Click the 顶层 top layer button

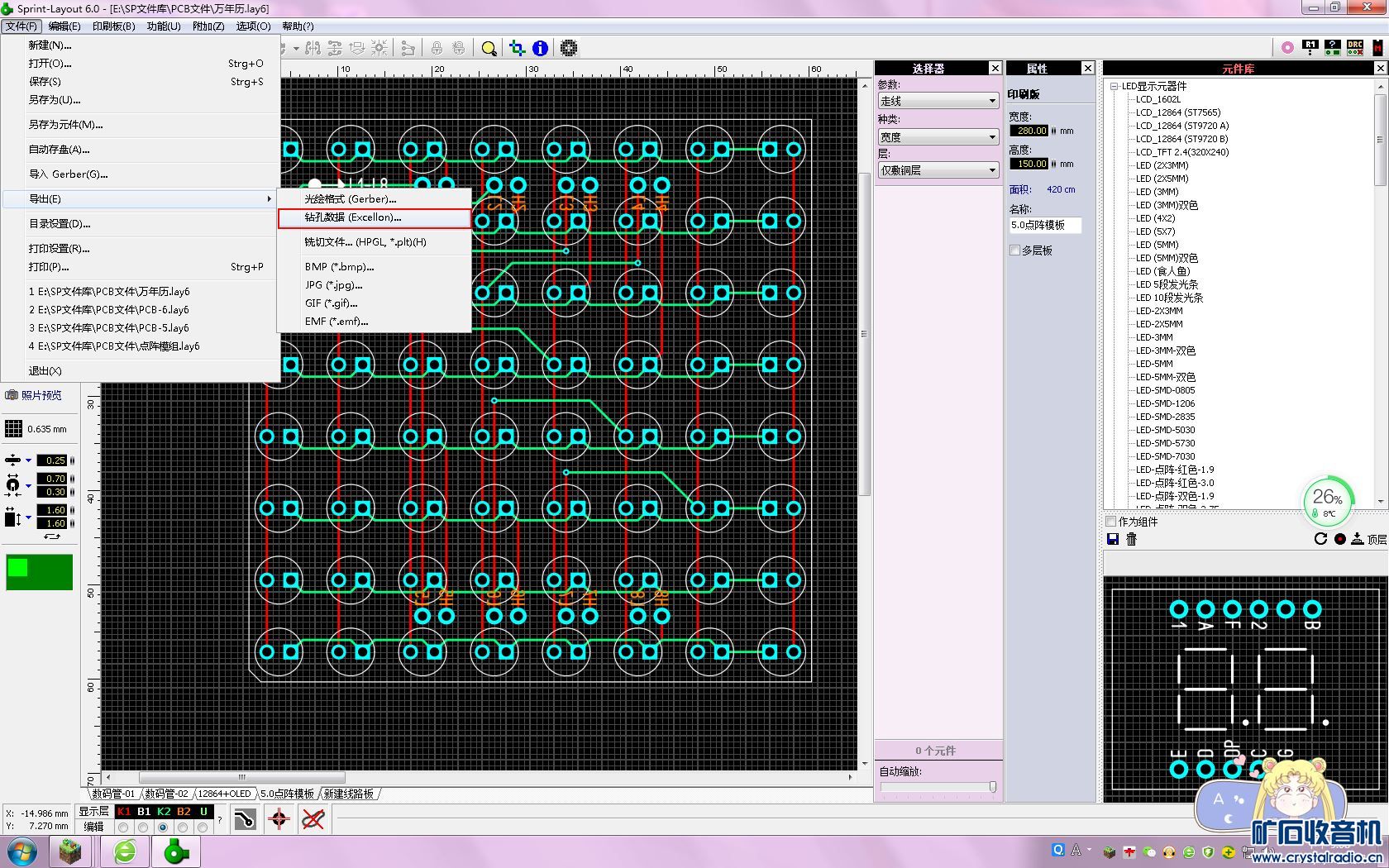(x=1377, y=540)
